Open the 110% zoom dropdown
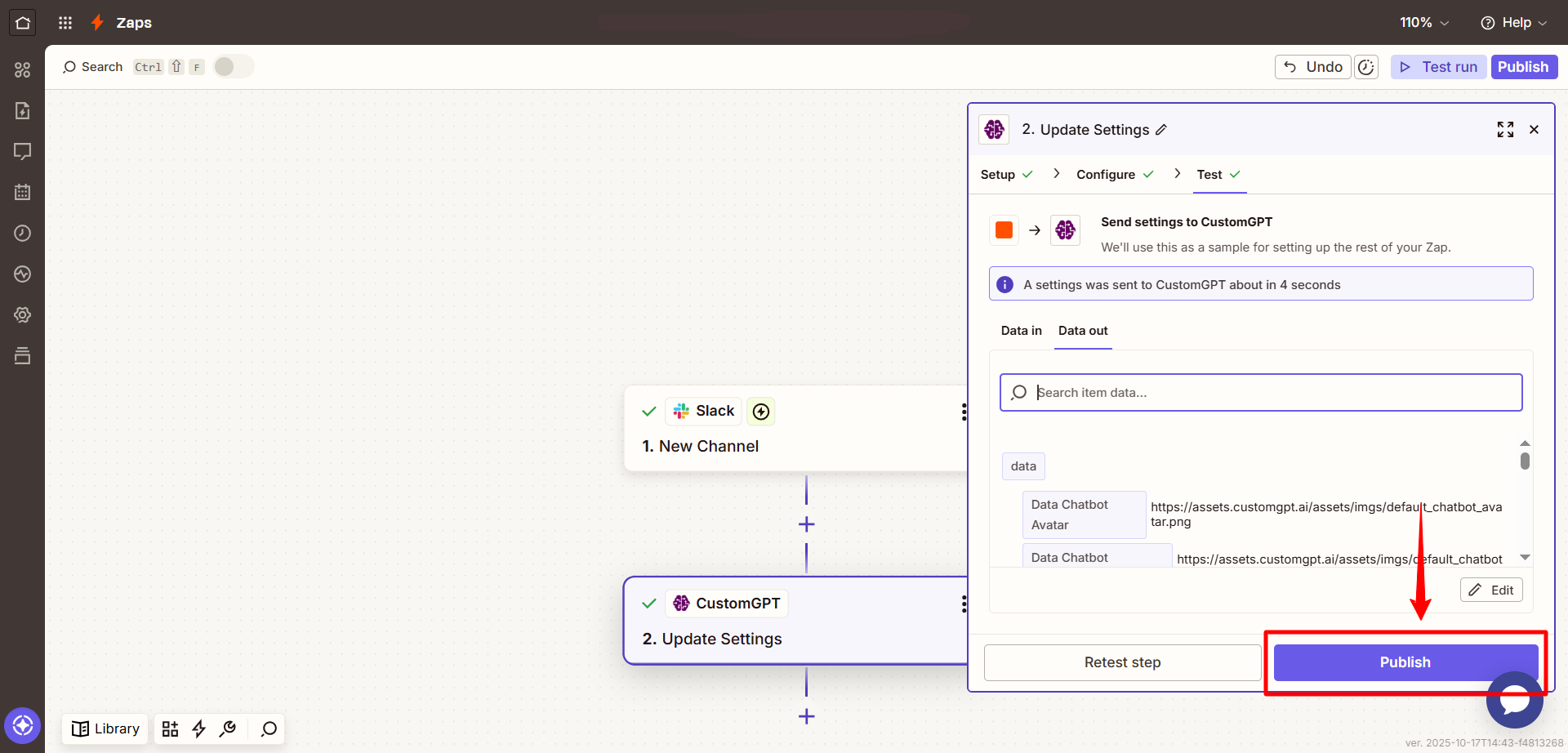The width and height of the screenshot is (1568, 753). click(1424, 23)
